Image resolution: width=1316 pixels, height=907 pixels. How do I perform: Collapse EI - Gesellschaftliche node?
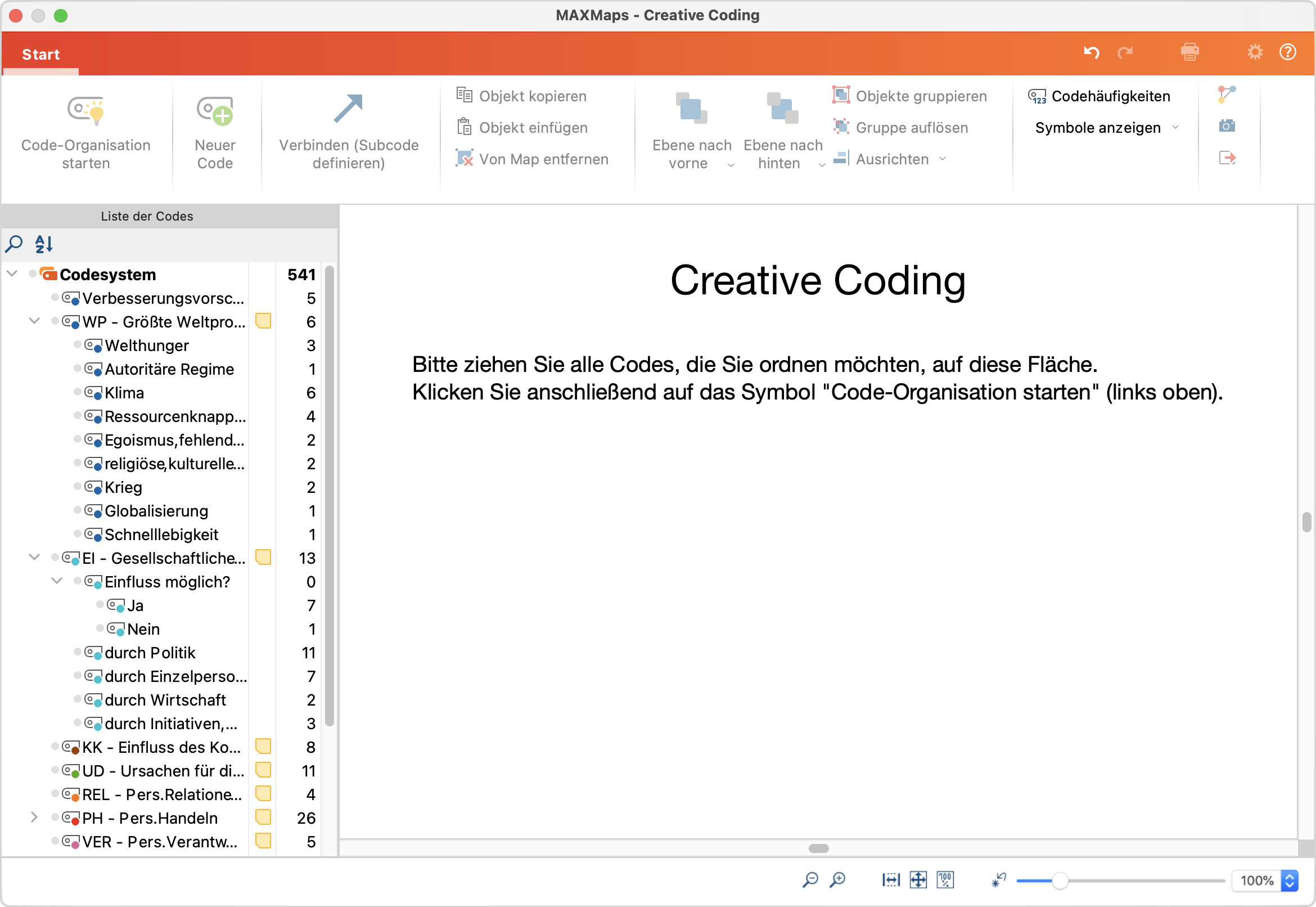tap(34, 558)
